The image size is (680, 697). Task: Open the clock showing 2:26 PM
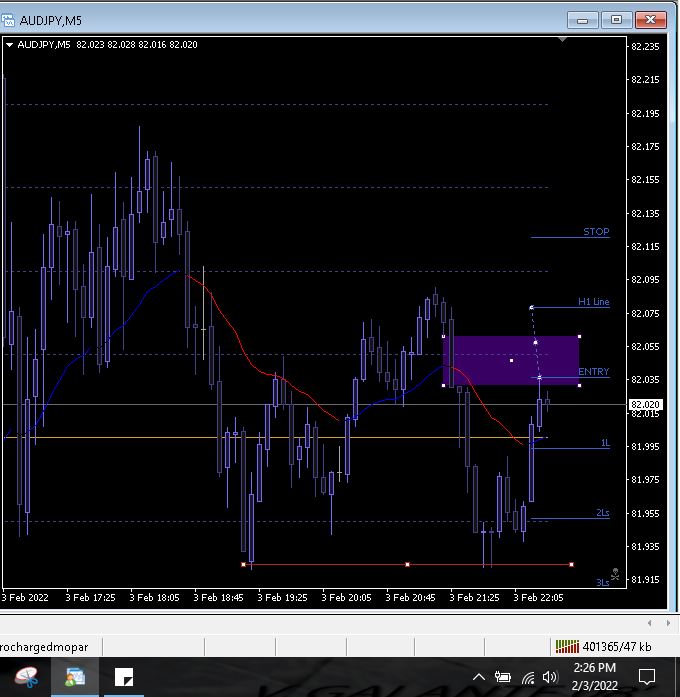pos(595,677)
